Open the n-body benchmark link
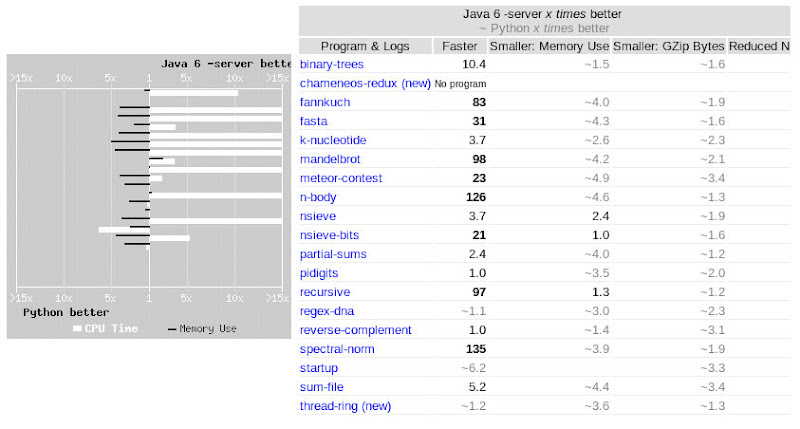Screen dimensions: 800x429 318,197
